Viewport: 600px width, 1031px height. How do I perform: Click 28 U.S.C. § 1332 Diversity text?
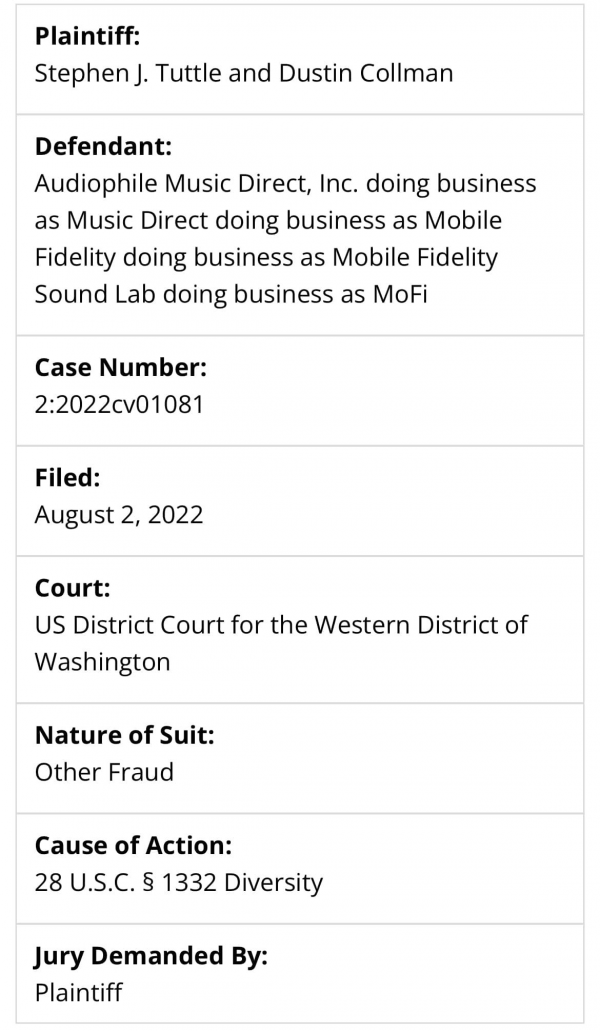click(x=179, y=882)
